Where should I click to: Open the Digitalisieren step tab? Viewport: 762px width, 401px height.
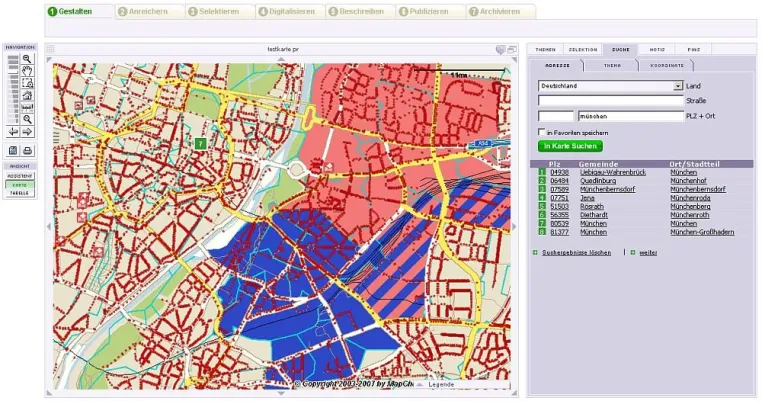tap(289, 12)
